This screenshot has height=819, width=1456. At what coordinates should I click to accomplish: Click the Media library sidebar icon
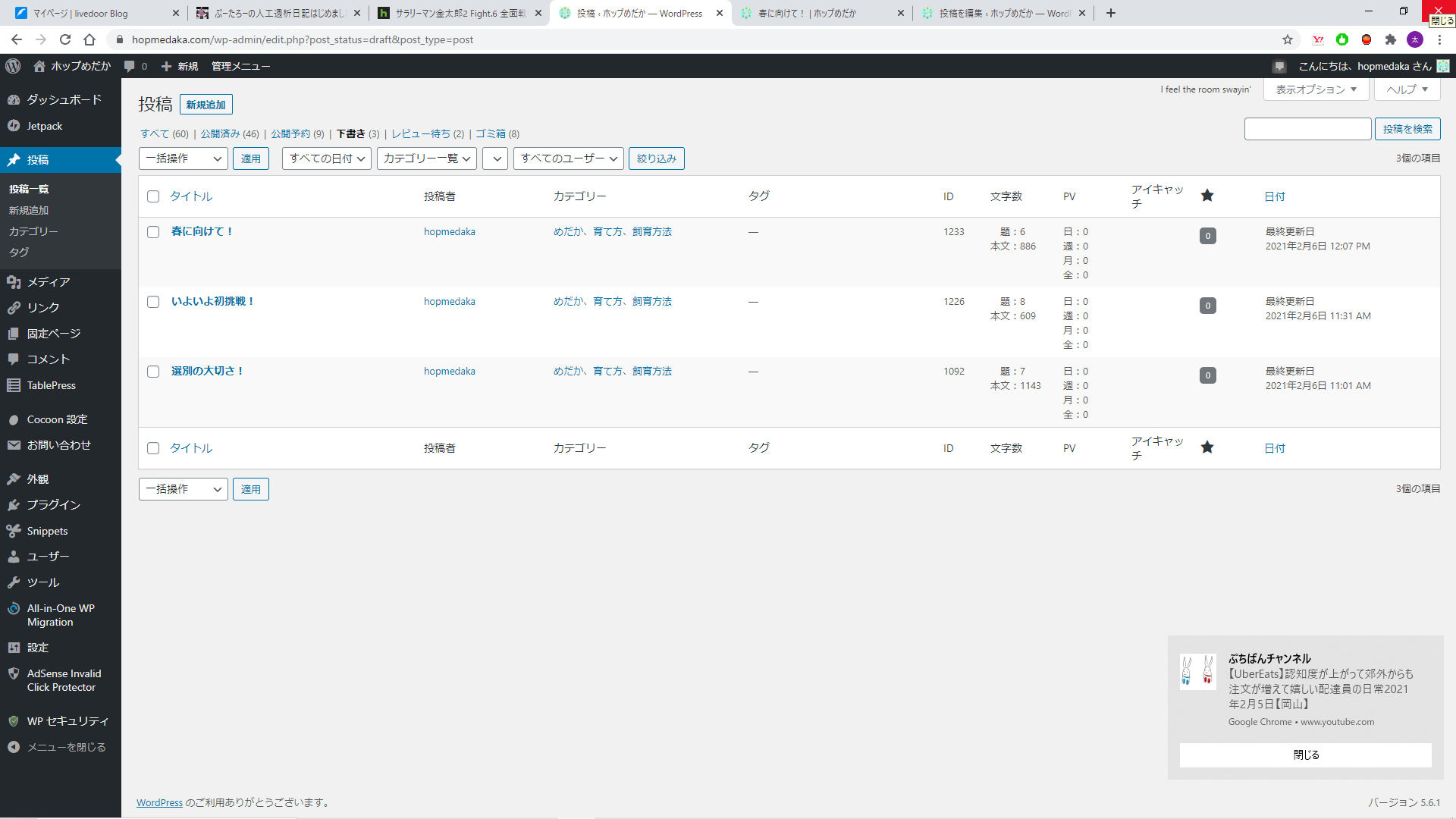point(14,282)
